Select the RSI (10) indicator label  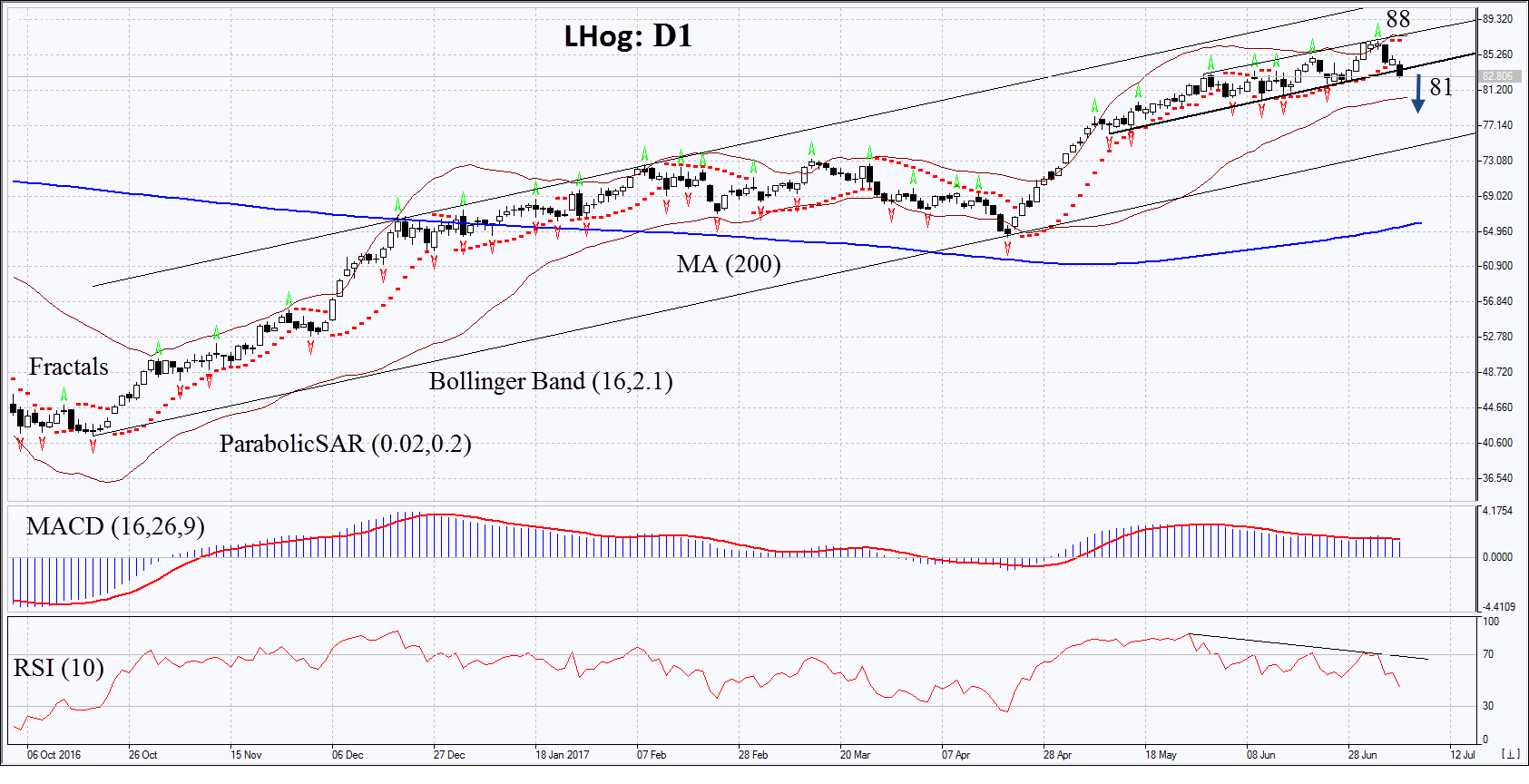[58, 668]
